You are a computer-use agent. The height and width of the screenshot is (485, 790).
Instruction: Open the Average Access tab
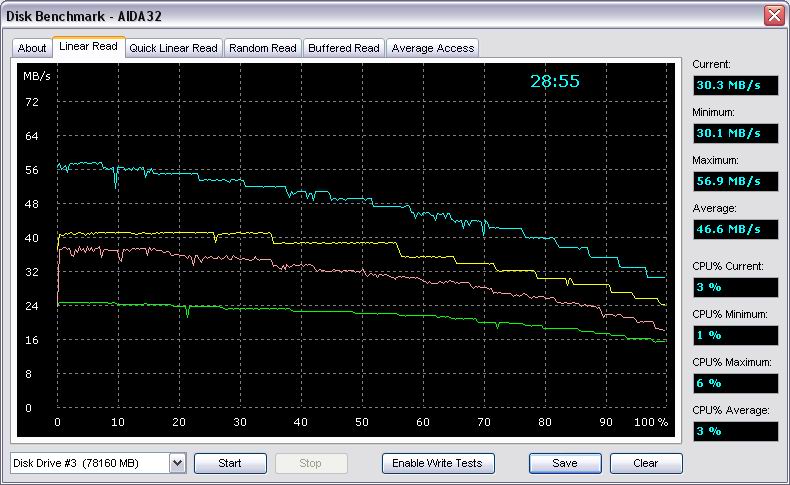433,48
